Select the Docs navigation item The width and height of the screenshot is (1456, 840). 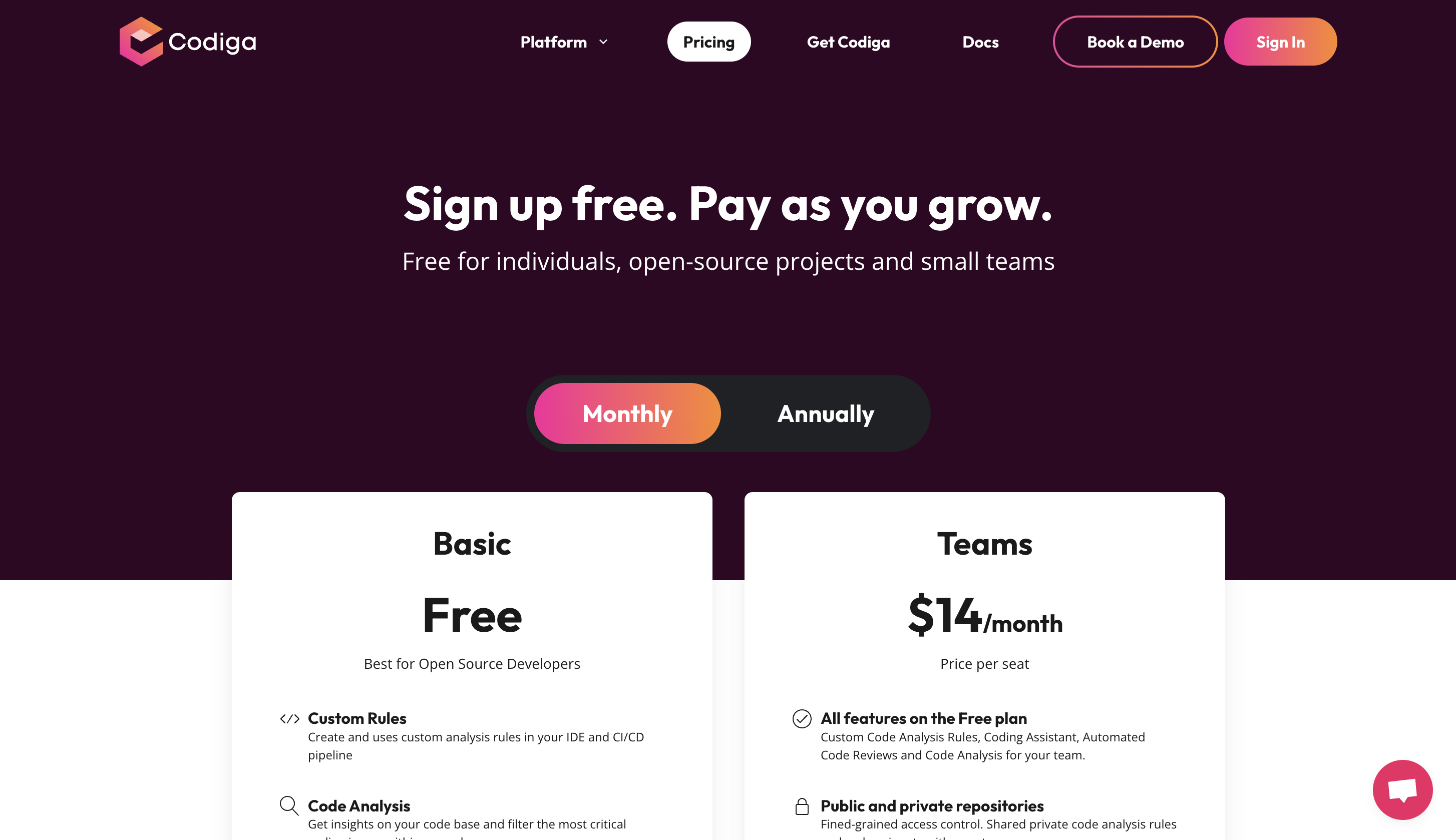[980, 41]
